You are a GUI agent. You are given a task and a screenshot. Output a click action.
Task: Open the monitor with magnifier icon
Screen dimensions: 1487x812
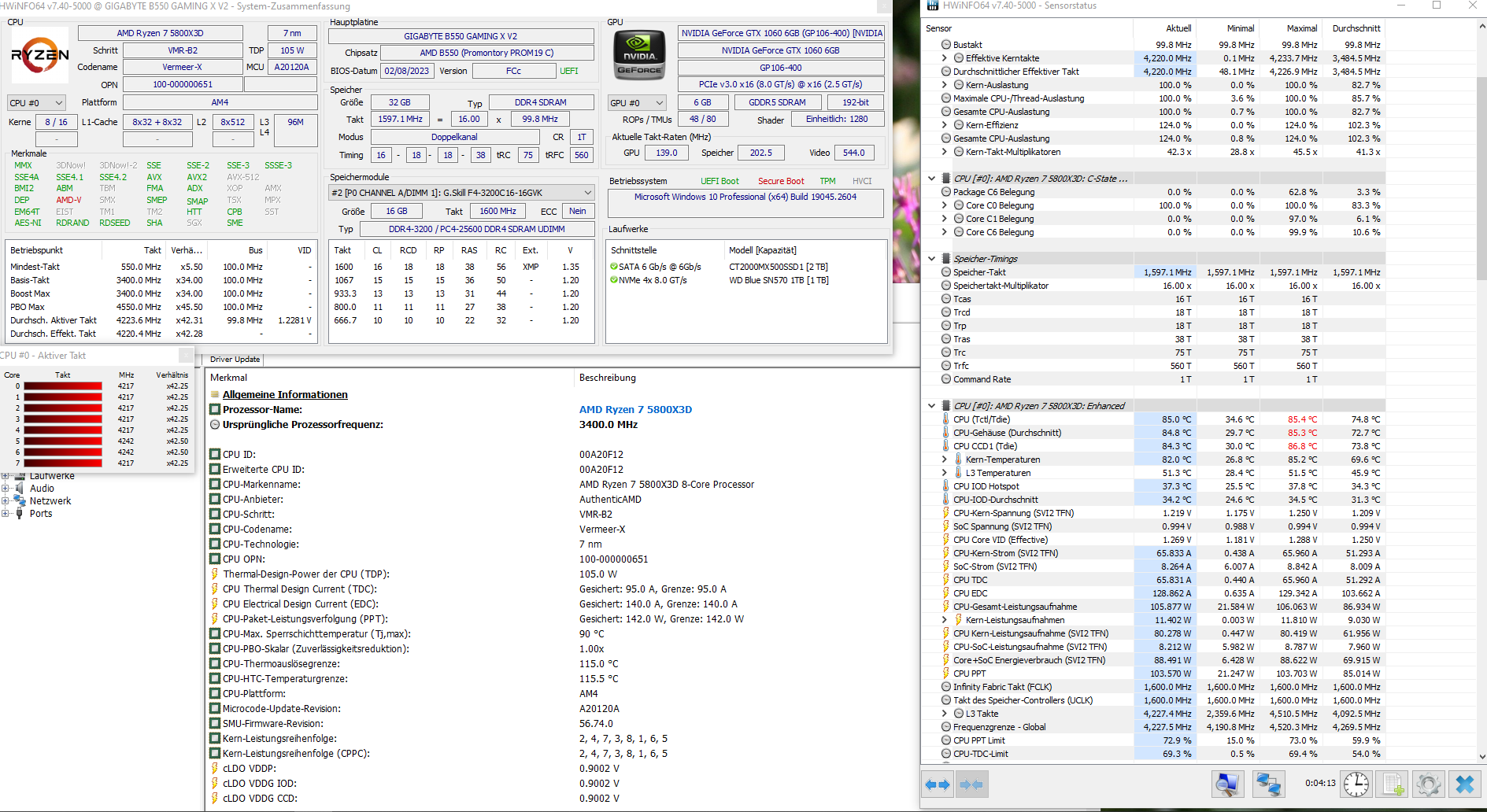1226,784
